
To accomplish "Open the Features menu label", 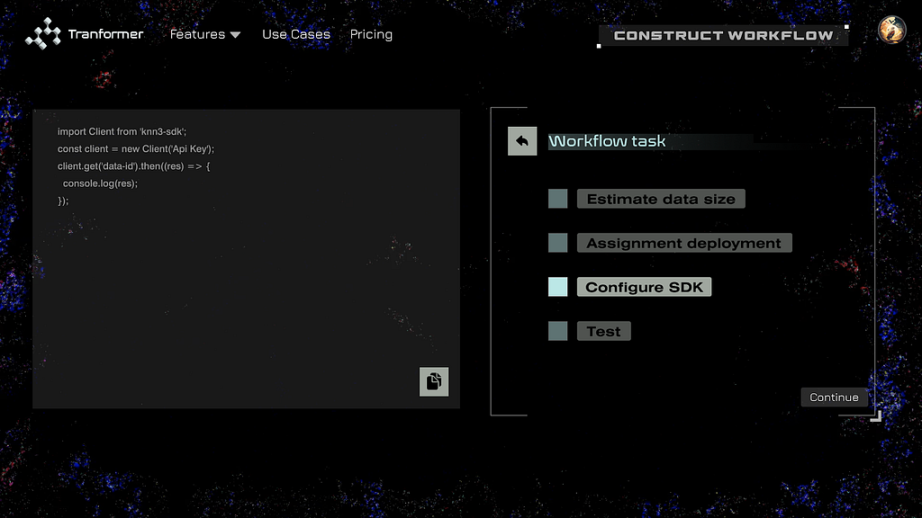I will click(x=198, y=34).
